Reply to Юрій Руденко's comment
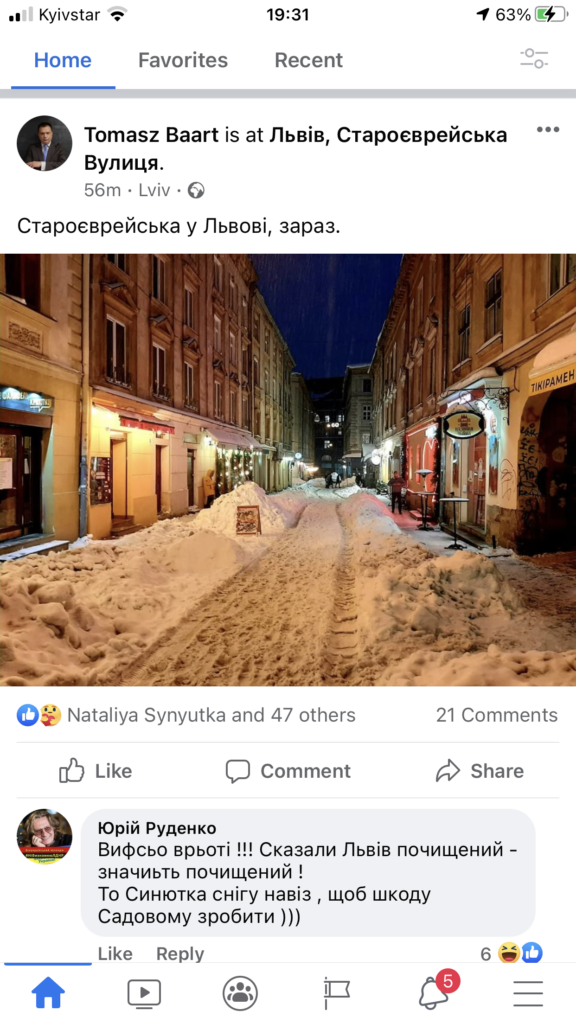 tap(180, 953)
